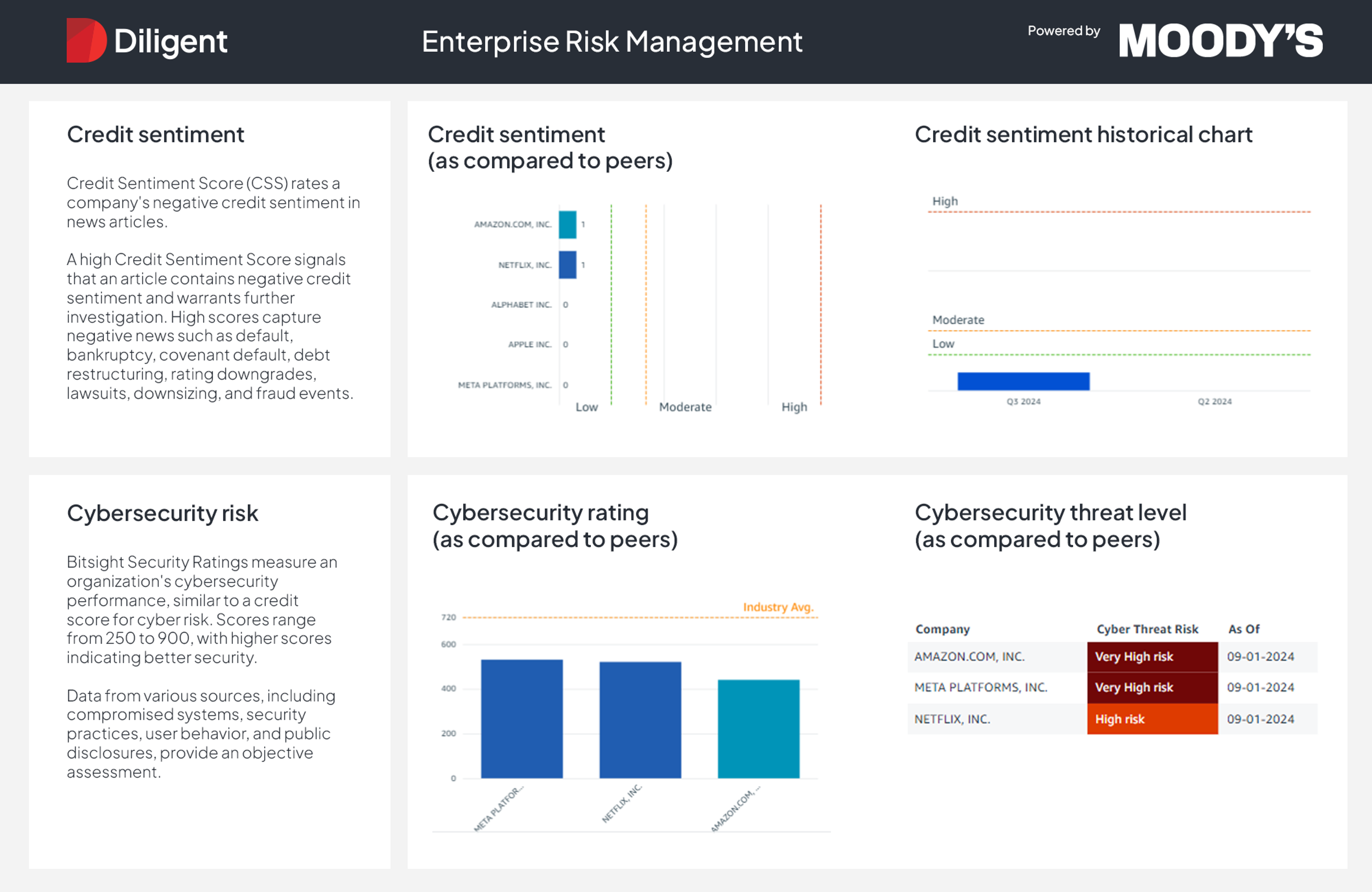
Task: Click the META PLATFORMS, INC. label in the credit sentiment chart
Action: coord(504,385)
